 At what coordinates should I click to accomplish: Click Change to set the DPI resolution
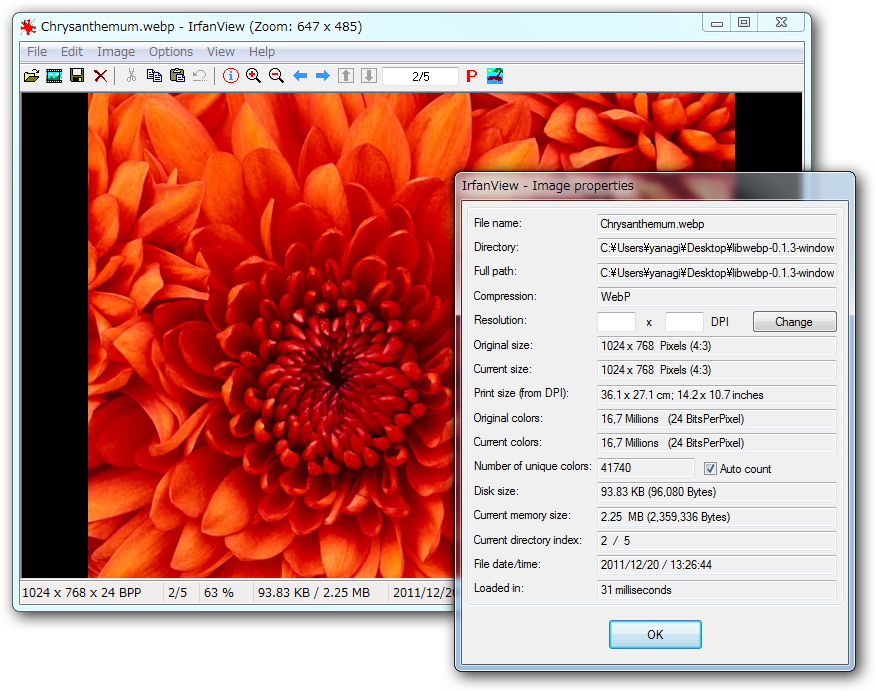pos(794,321)
